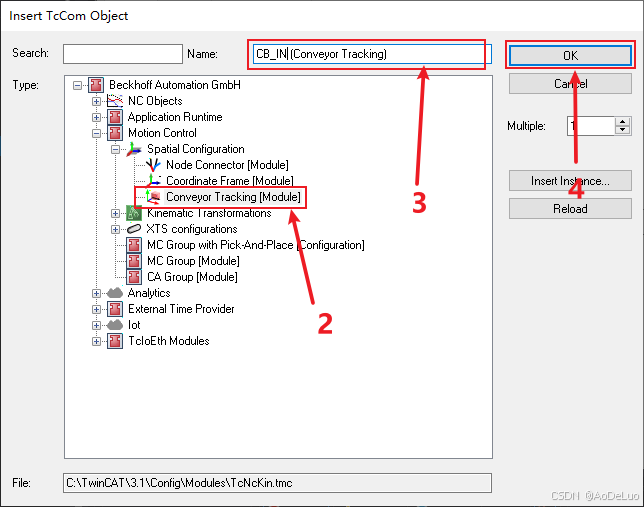Click into the Name field
Viewport: 644px width, 507px height.
372,54
